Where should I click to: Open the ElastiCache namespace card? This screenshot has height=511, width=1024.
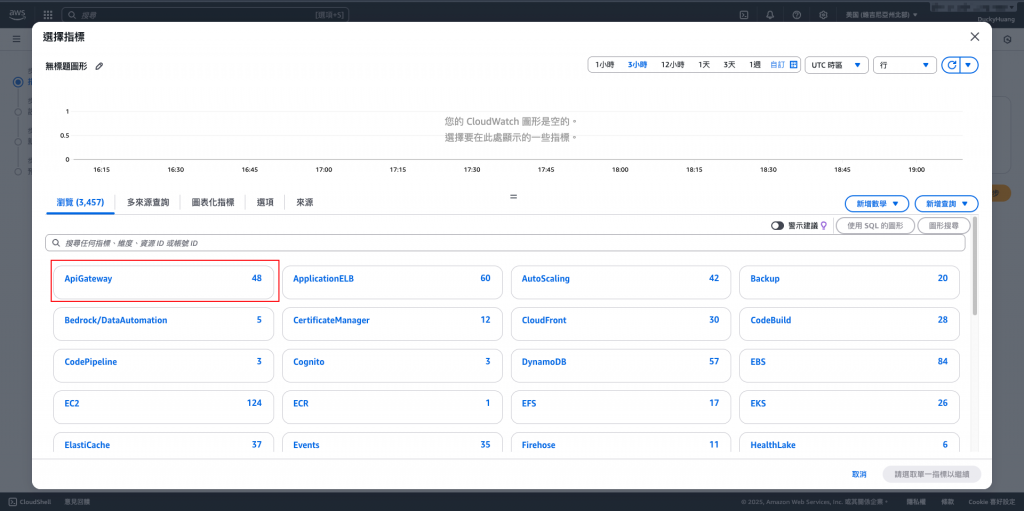pos(164,442)
